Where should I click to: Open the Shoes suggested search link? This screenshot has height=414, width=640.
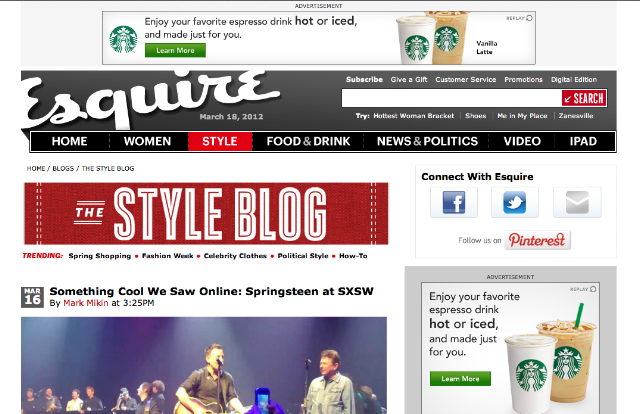point(476,116)
